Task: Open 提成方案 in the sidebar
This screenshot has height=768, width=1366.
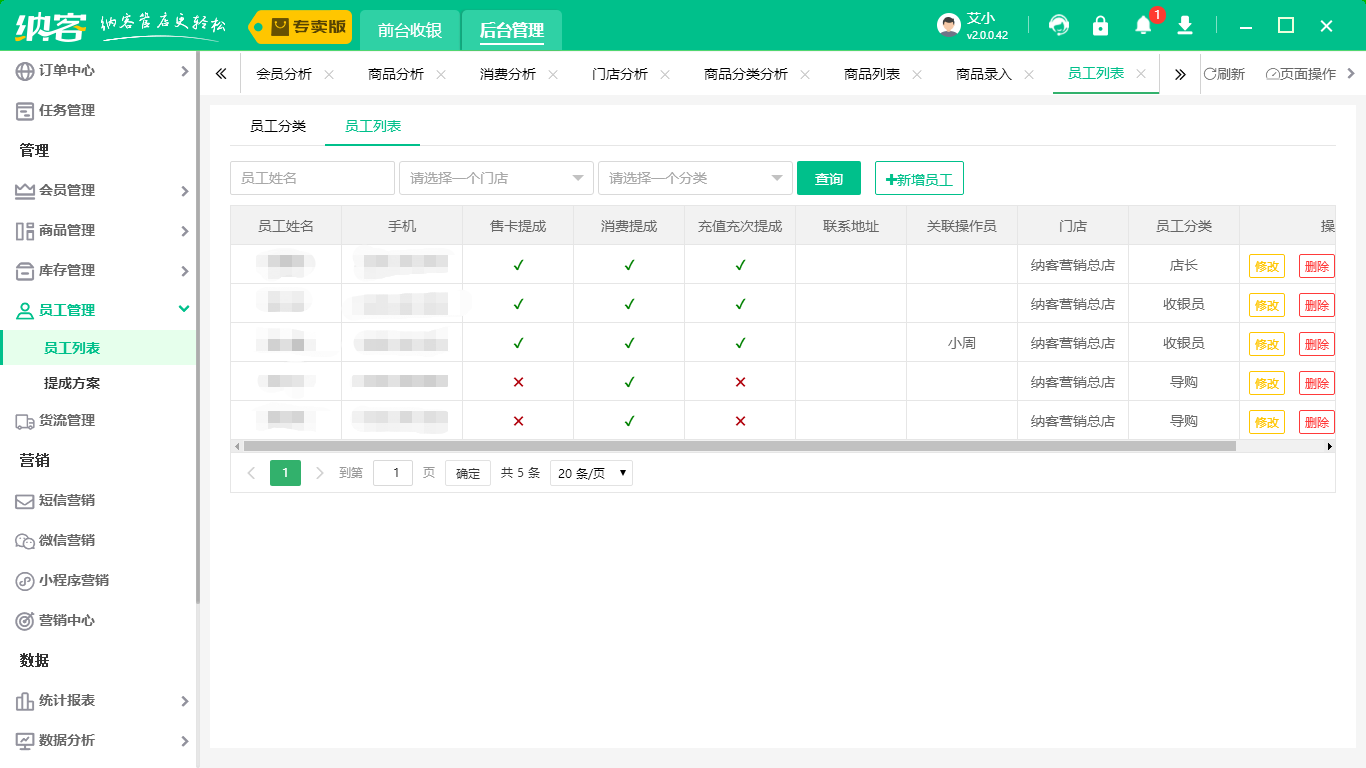Action: click(72, 383)
